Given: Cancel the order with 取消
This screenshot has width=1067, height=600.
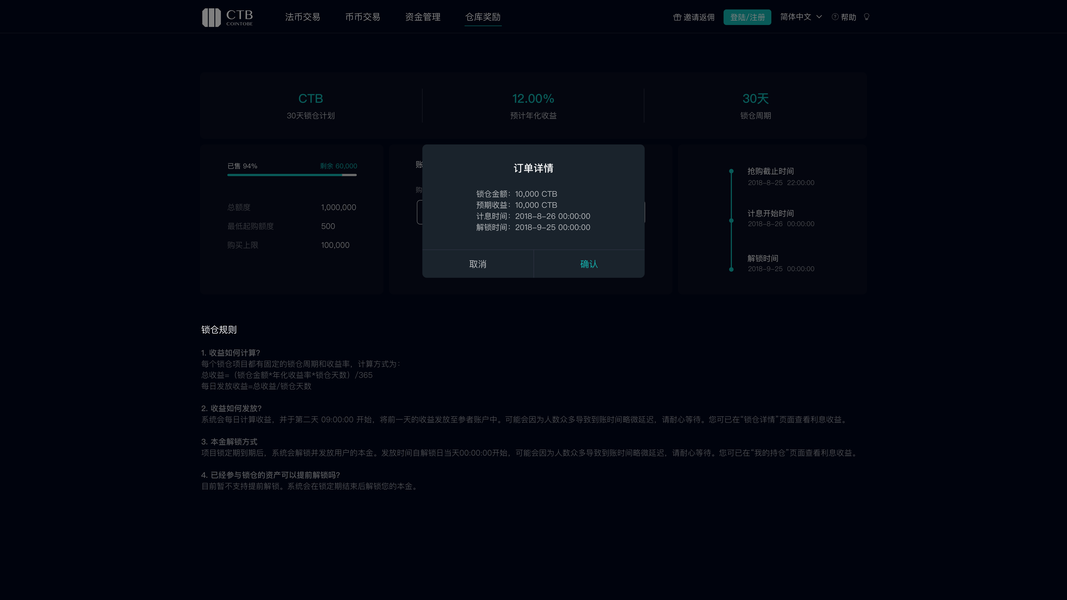Looking at the screenshot, I should 478,264.
